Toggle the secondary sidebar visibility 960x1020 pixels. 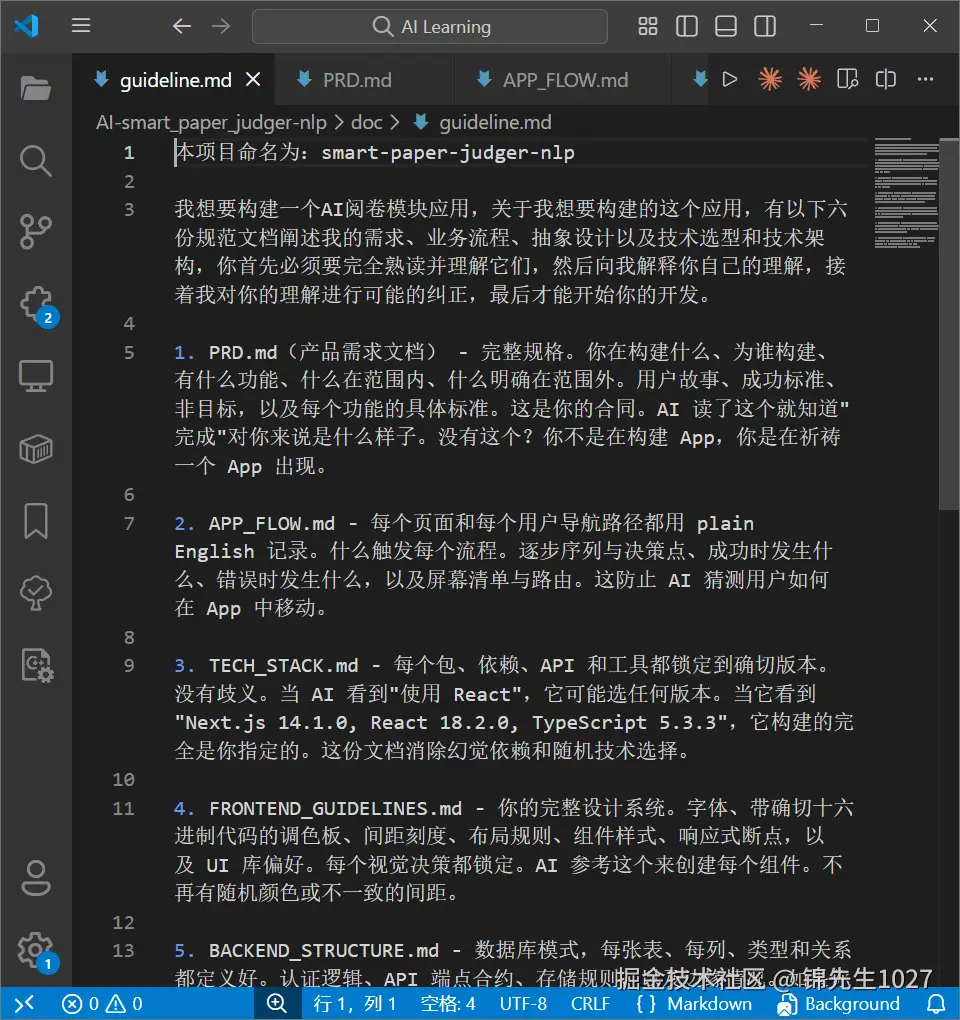click(765, 27)
